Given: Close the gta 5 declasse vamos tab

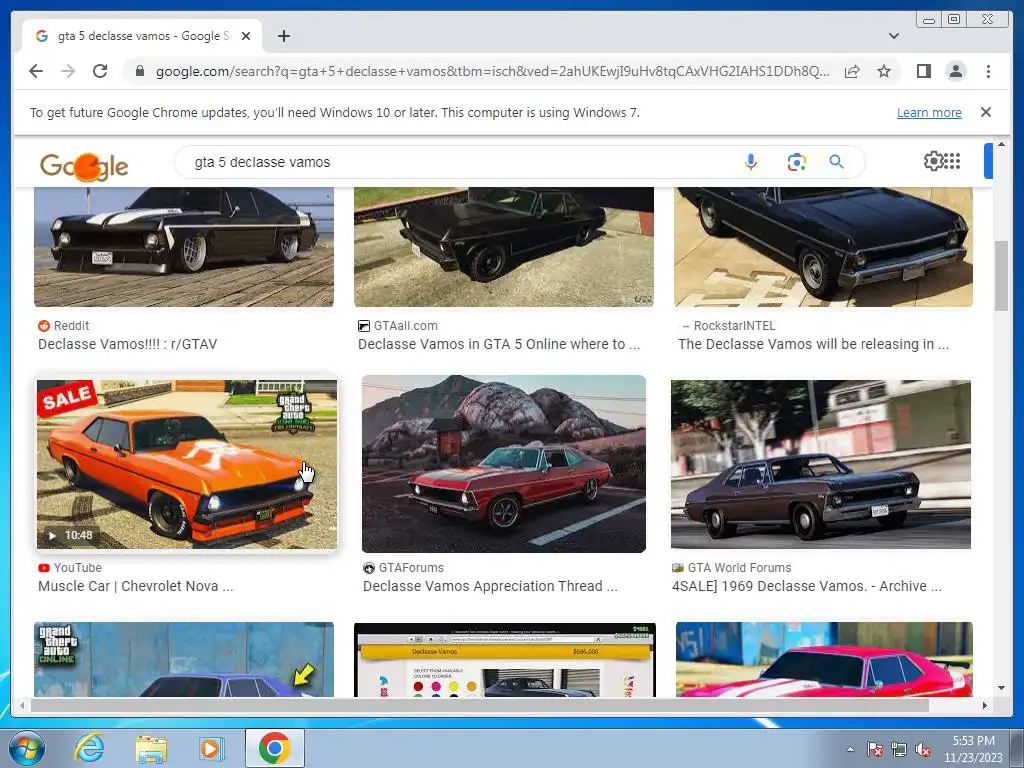Looking at the screenshot, I should click(x=246, y=37).
